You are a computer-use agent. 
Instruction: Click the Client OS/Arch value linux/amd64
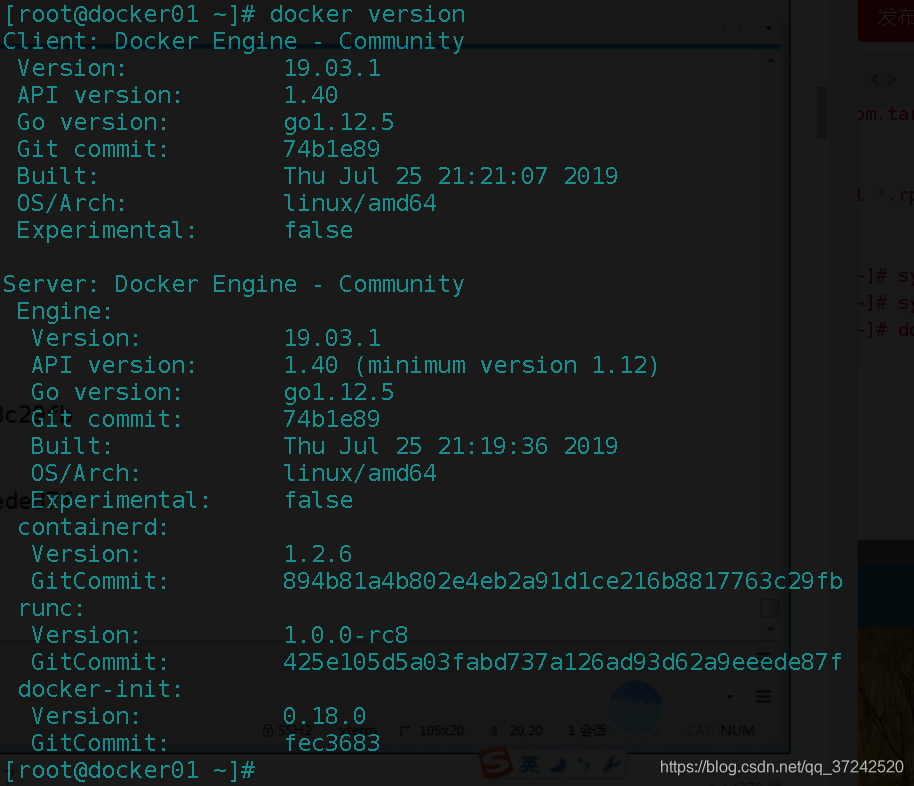360,203
